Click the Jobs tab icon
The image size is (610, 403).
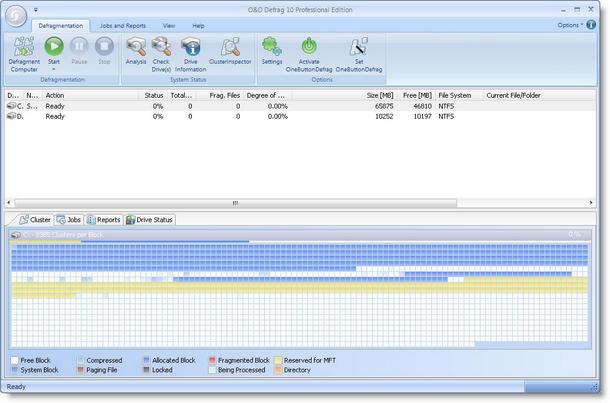(61, 220)
